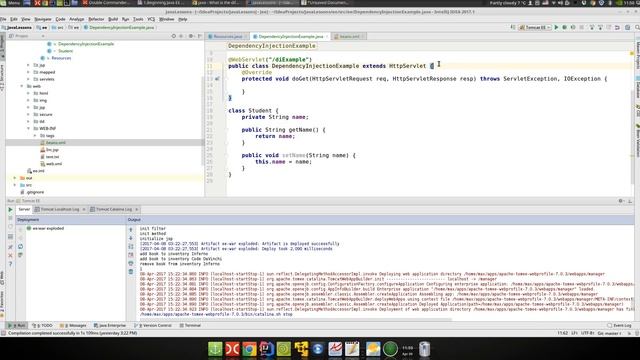
Task: Open the Navigate menu
Action: coord(43,19)
